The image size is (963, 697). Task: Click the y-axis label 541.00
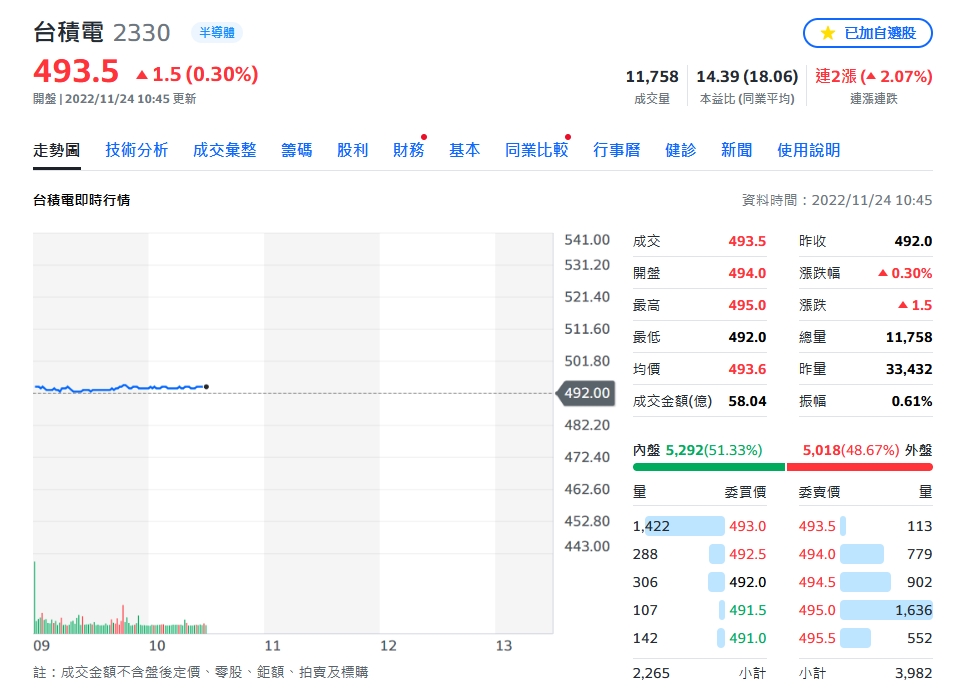(x=587, y=239)
